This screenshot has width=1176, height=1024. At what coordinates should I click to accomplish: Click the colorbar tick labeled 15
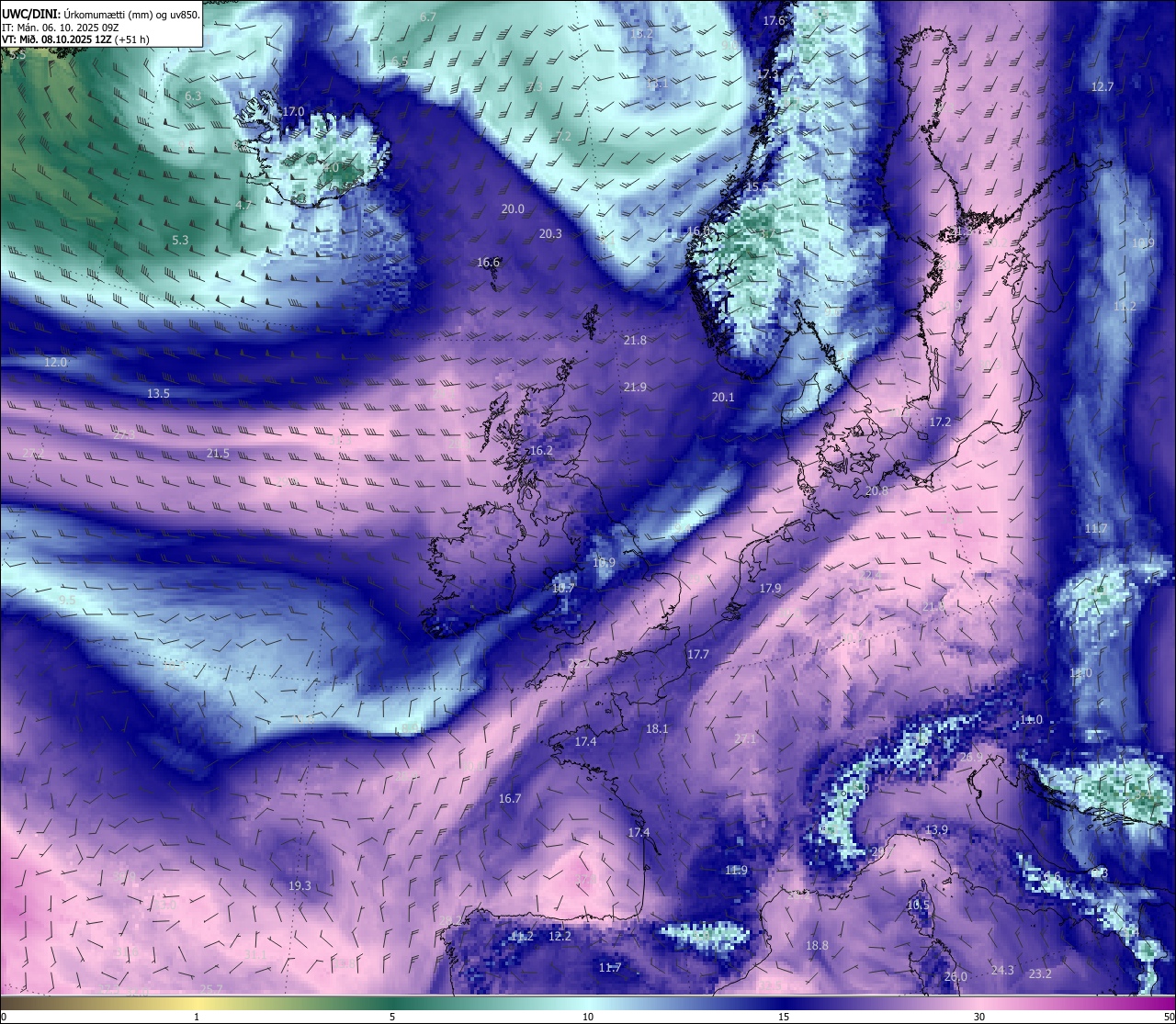click(x=784, y=1017)
